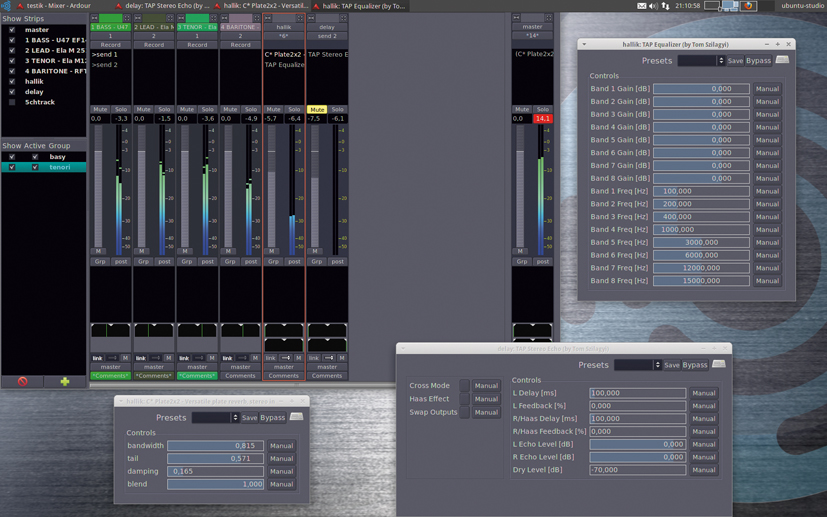Open the Ubuntu Studio main menu icon
The image size is (827, 517).
6,6
